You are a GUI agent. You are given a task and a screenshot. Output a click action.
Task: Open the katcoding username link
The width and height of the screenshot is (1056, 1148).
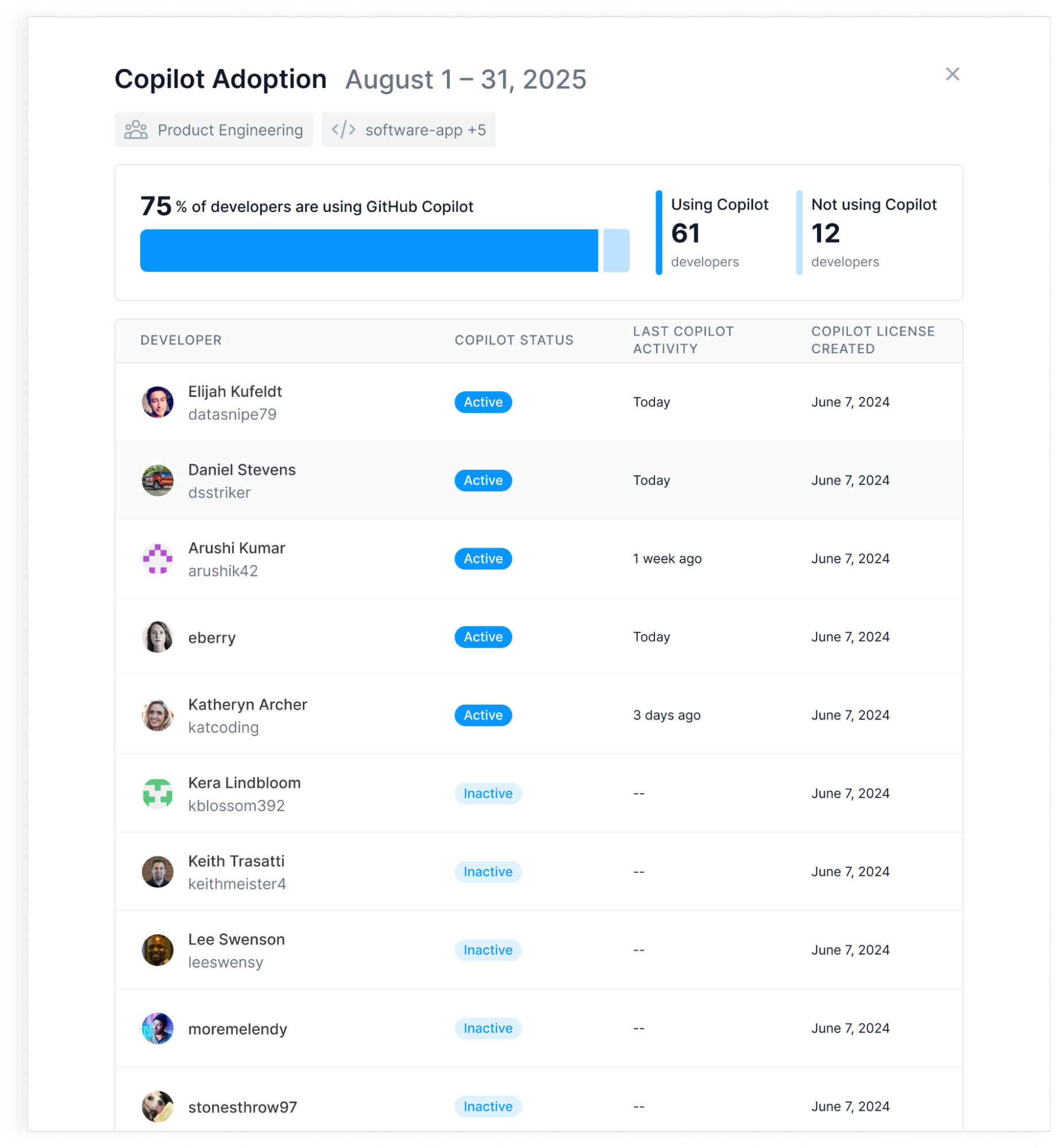coord(224,727)
